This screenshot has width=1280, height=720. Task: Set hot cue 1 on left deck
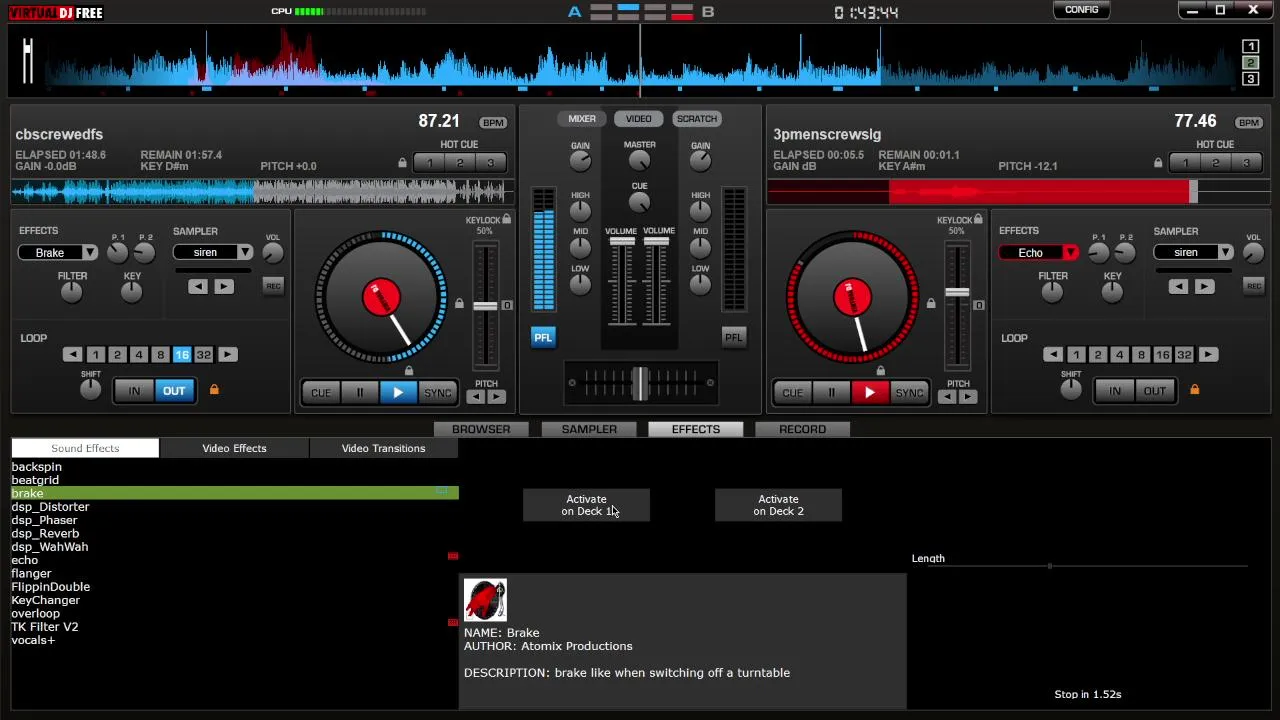pos(430,163)
